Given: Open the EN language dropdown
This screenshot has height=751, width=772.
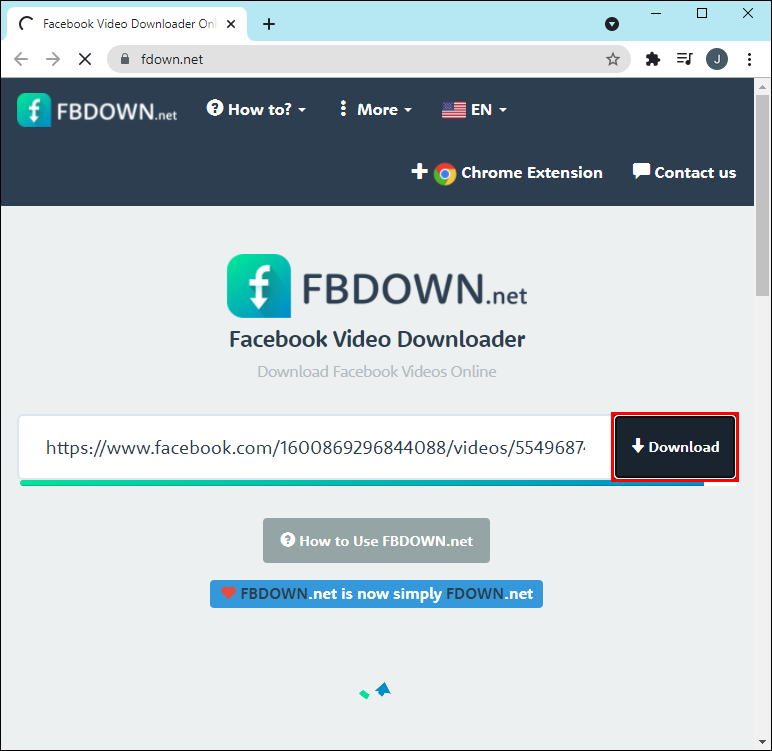Looking at the screenshot, I should click(474, 109).
